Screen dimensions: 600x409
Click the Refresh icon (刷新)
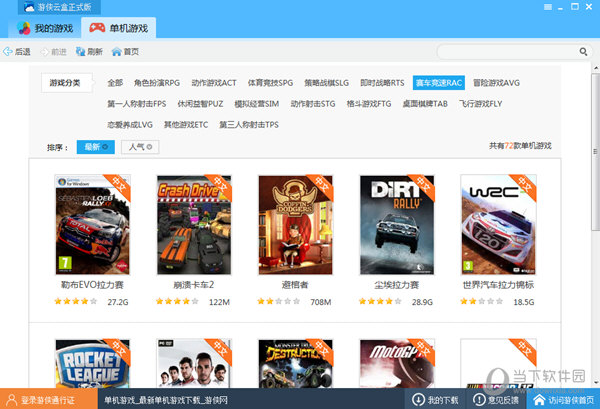[80, 51]
